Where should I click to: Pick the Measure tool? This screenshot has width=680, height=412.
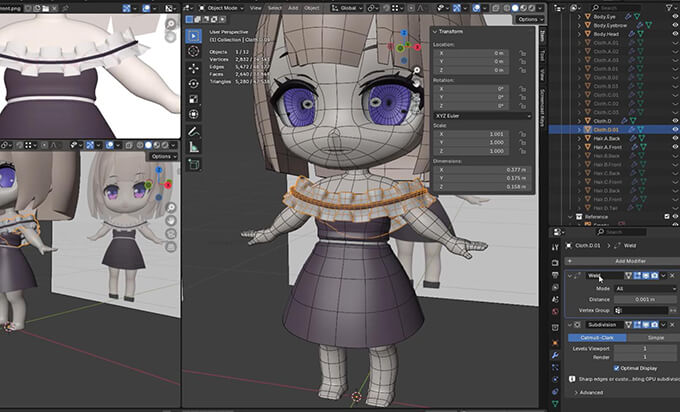193,147
